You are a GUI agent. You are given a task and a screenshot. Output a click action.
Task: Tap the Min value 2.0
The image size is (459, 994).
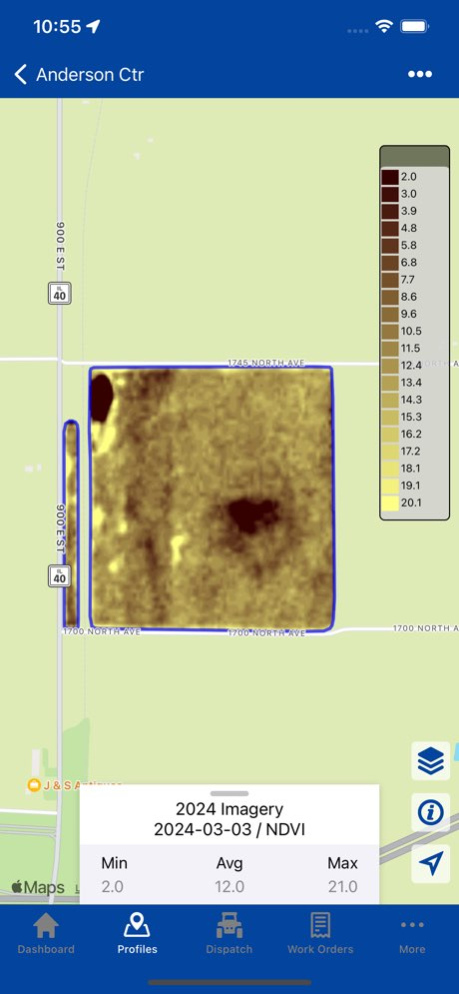pos(112,886)
